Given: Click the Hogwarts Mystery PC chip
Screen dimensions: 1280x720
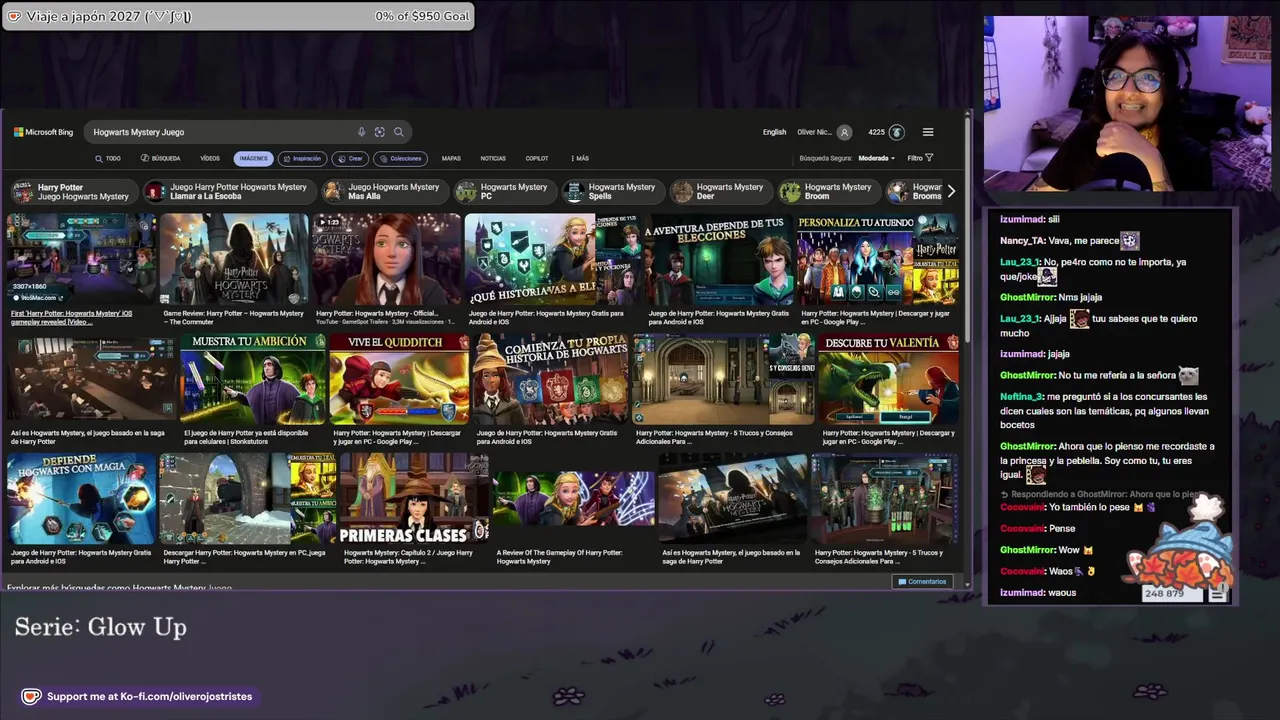Looking at the screenshot, I should [x=503, y=192].
